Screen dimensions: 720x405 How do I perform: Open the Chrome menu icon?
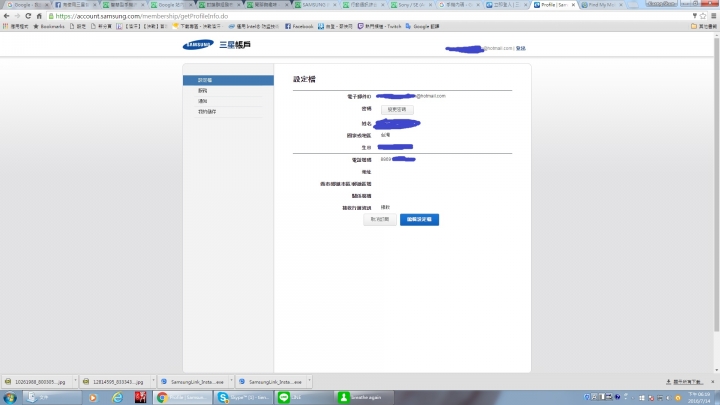click(714, 16)
